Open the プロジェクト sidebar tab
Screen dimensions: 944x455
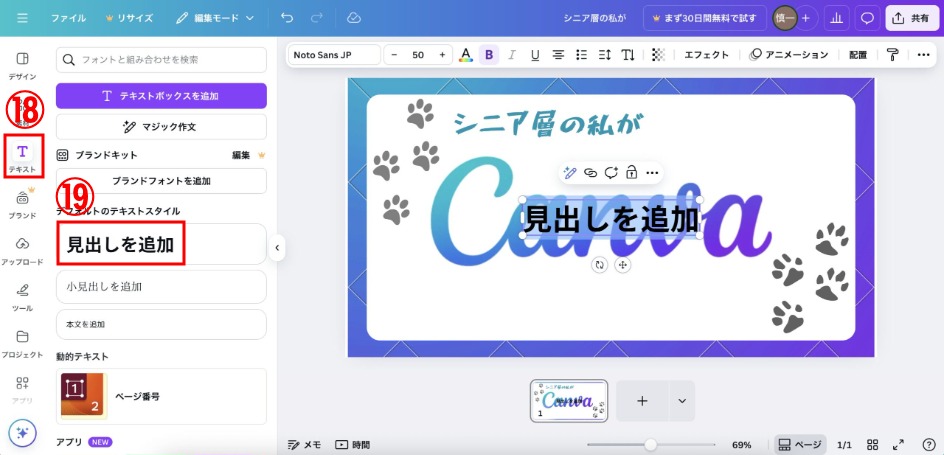(22, 344)
